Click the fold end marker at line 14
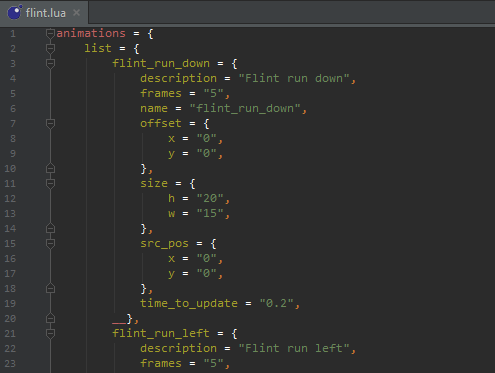 point(50,228)
